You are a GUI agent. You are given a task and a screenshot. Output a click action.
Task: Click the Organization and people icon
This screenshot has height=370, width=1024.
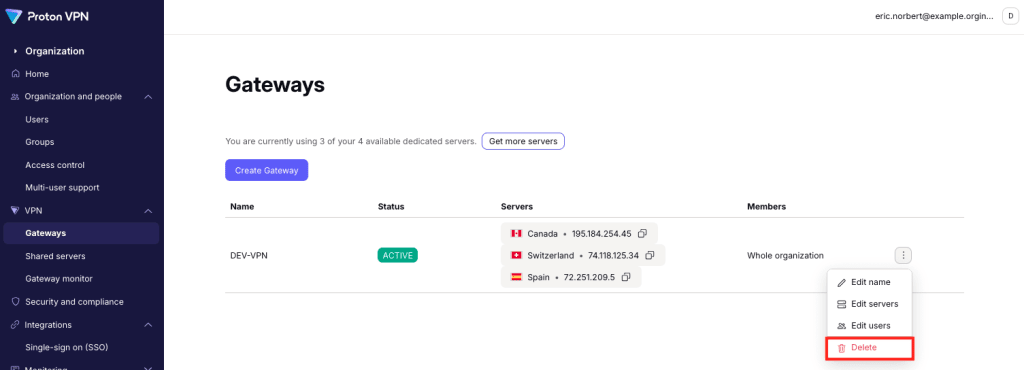(x=15, y=97)
